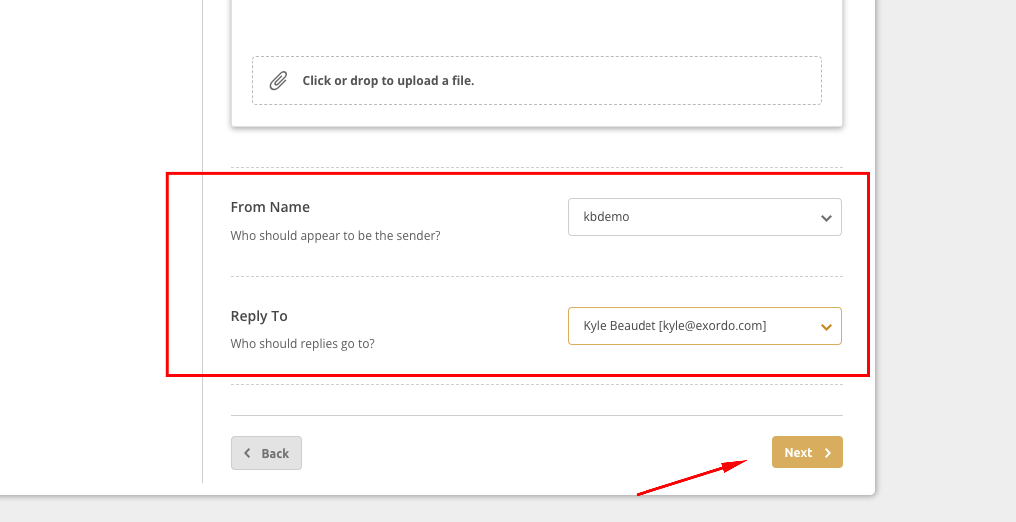Click the Reply To label
The image size is (1016, 522).
(259, 316)
